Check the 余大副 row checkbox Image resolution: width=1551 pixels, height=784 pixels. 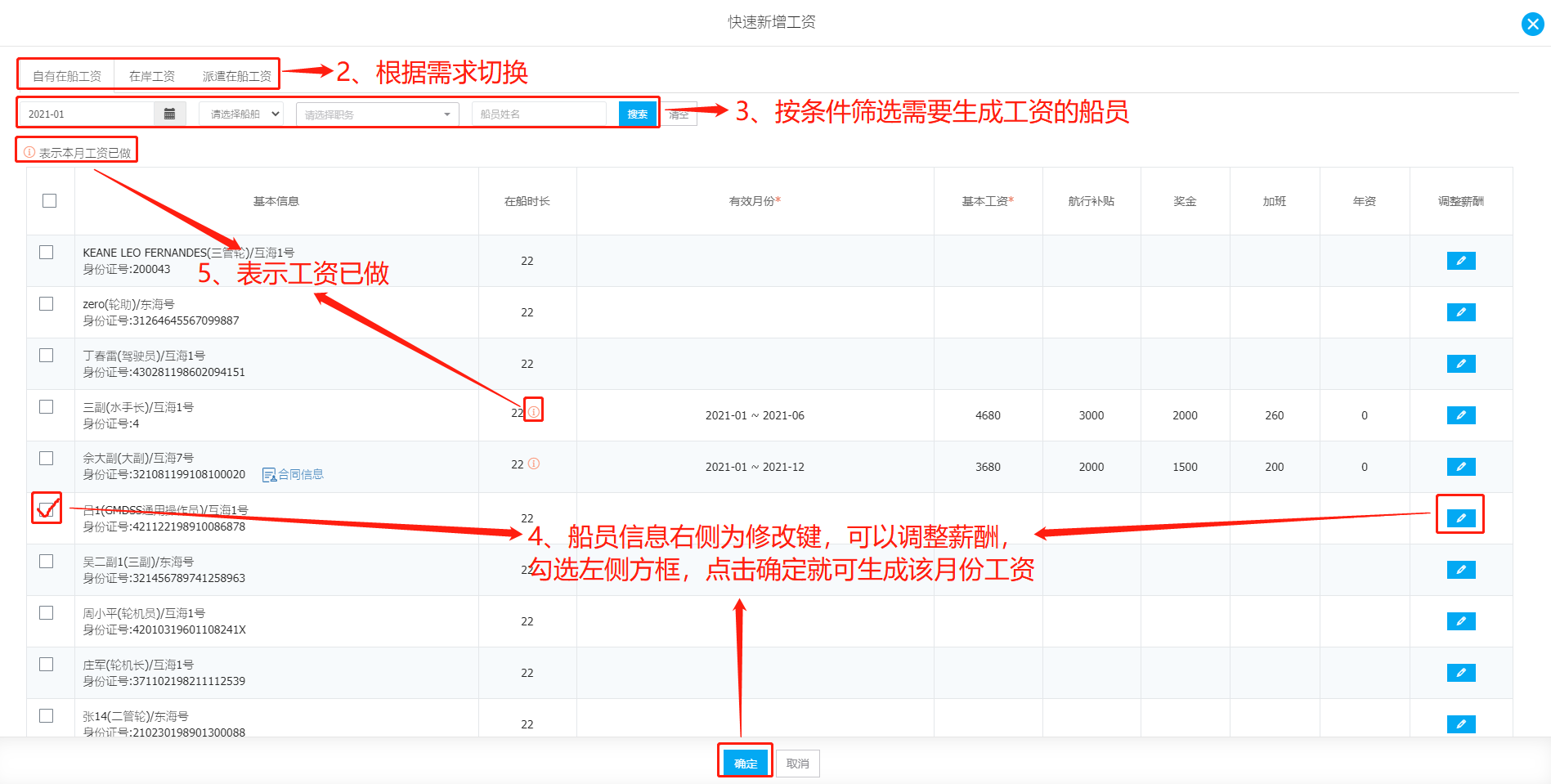point(47,459)
